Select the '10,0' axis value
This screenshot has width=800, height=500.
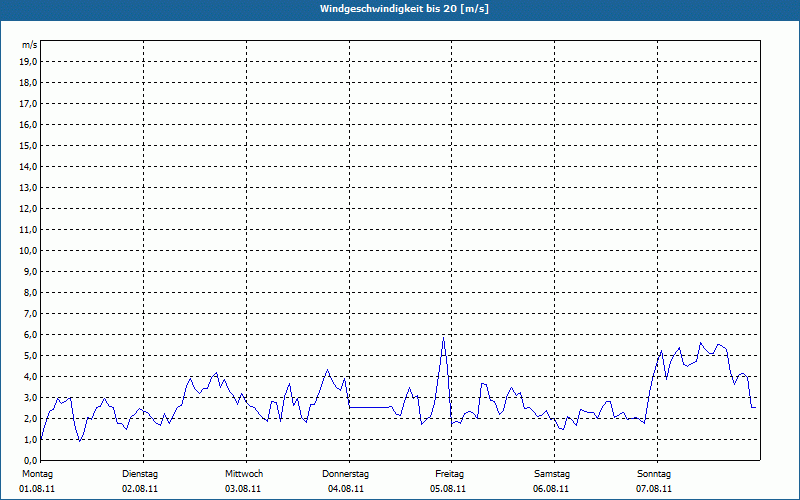click(x=28, y=251)
